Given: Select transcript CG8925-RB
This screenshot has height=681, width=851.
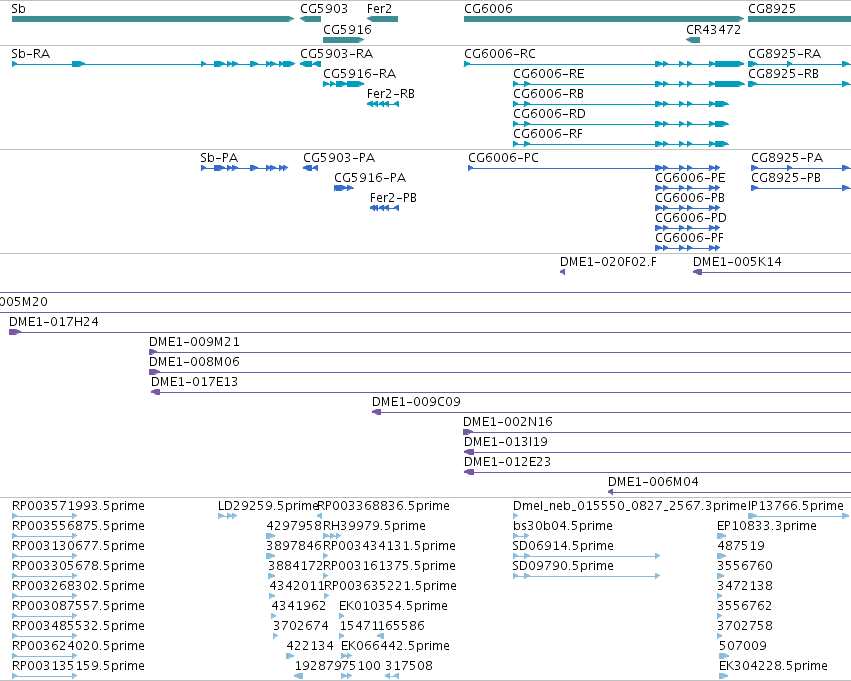Looking at the screenshot, I should coord(783,74).
